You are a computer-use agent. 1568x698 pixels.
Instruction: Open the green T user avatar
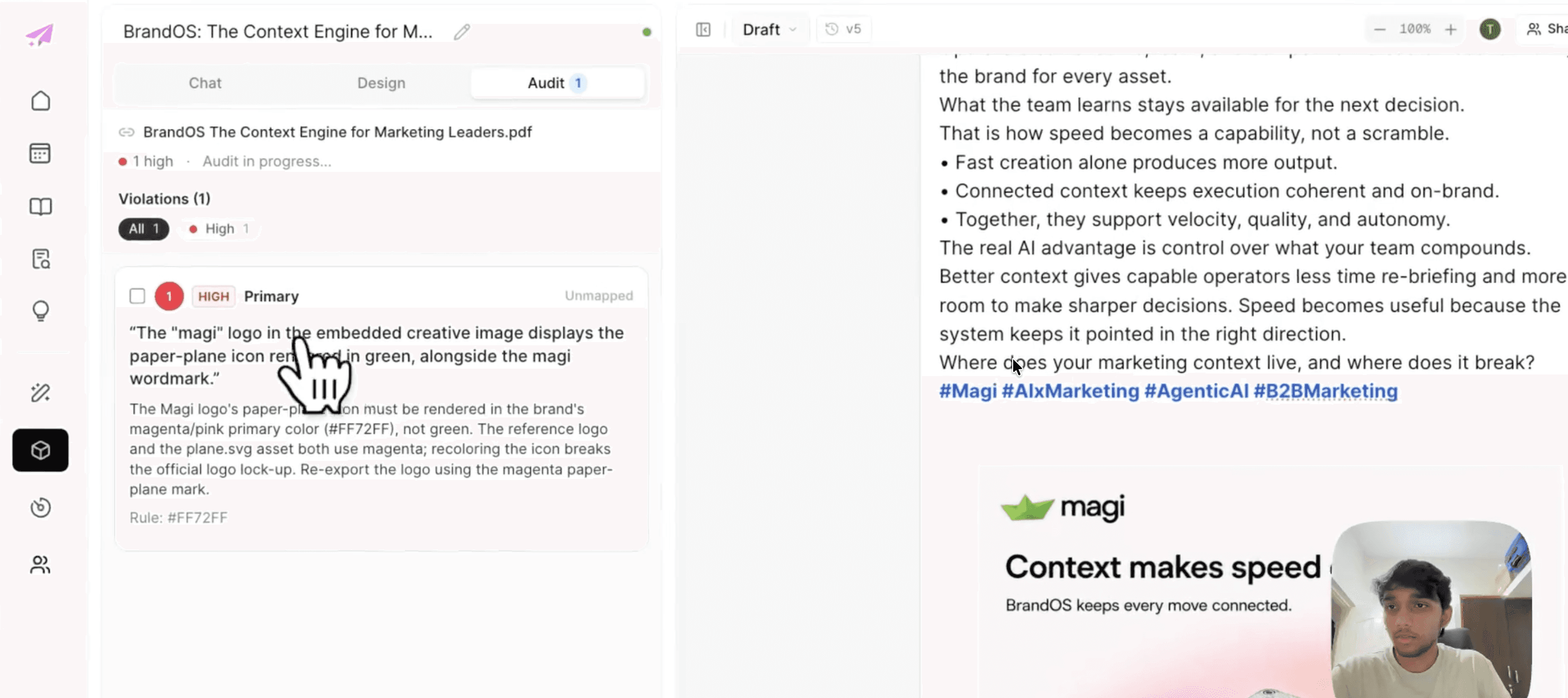coord(1489,29)
